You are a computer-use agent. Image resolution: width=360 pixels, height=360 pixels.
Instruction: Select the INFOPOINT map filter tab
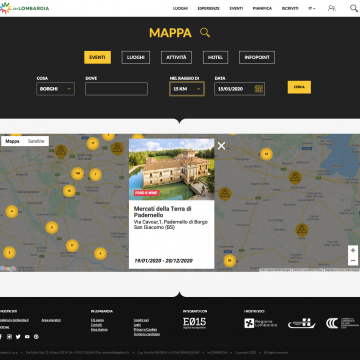257,57
